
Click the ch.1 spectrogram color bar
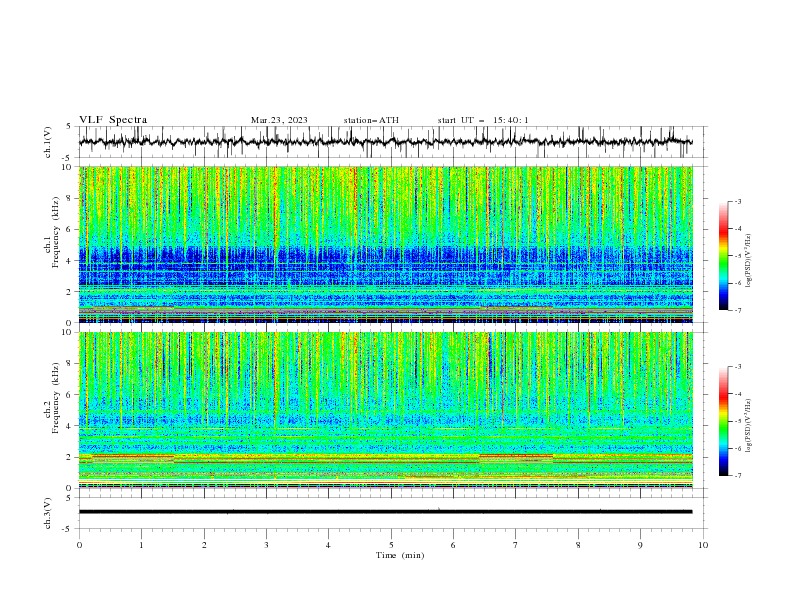(x=723, y=256)
